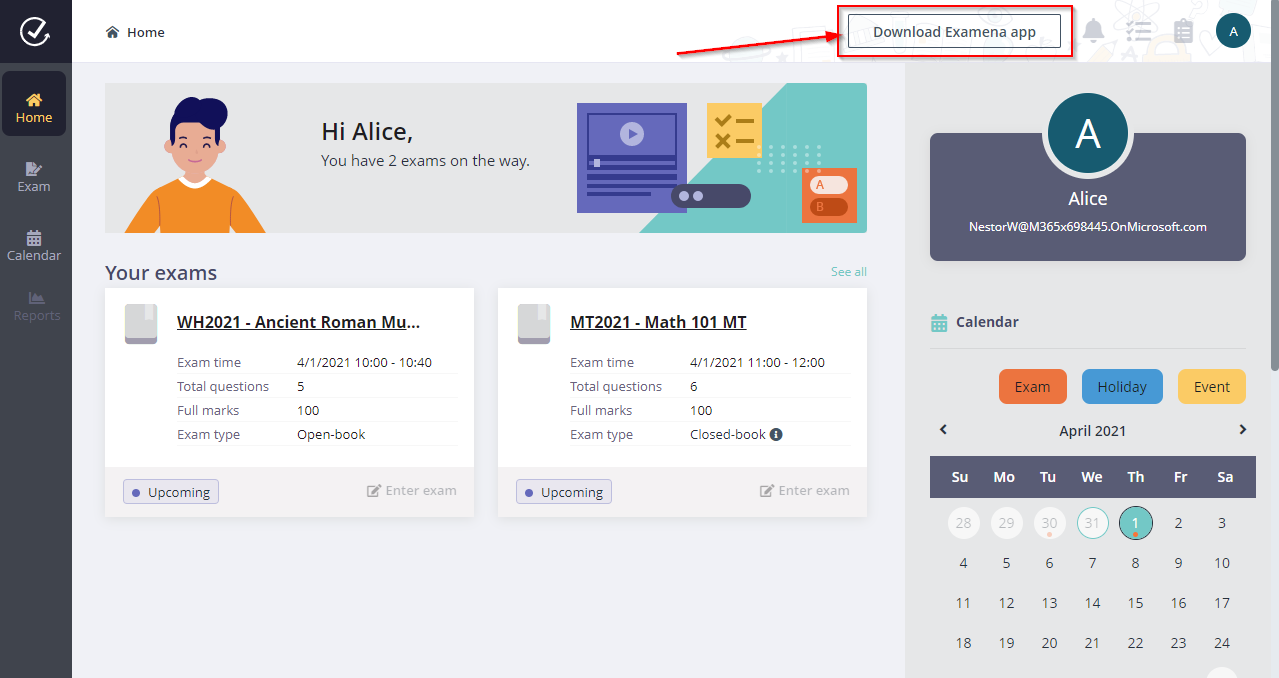Go to previous month in calendar
1279x678 pixels.
point(943,430)
